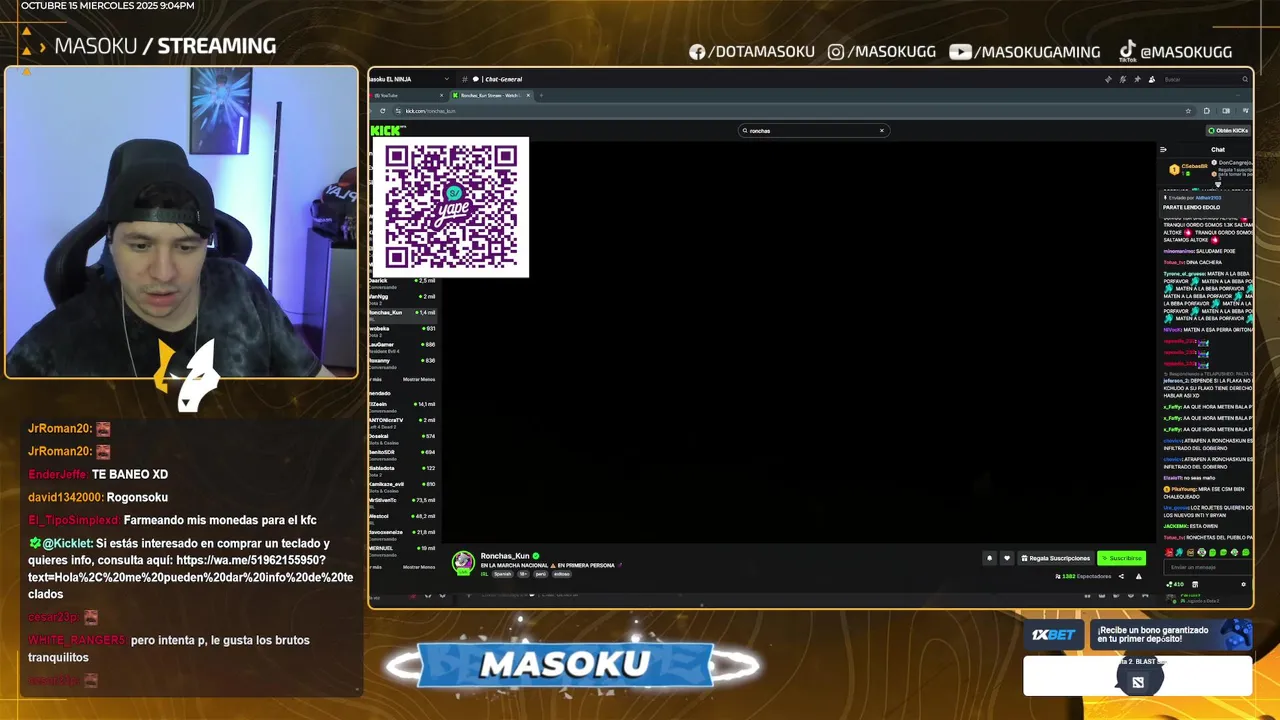The width and height of the screenshot is (1280, 720).
Task: Click the 'EnderJeffe' username in the overlay chat
Action: click(57, 474)
